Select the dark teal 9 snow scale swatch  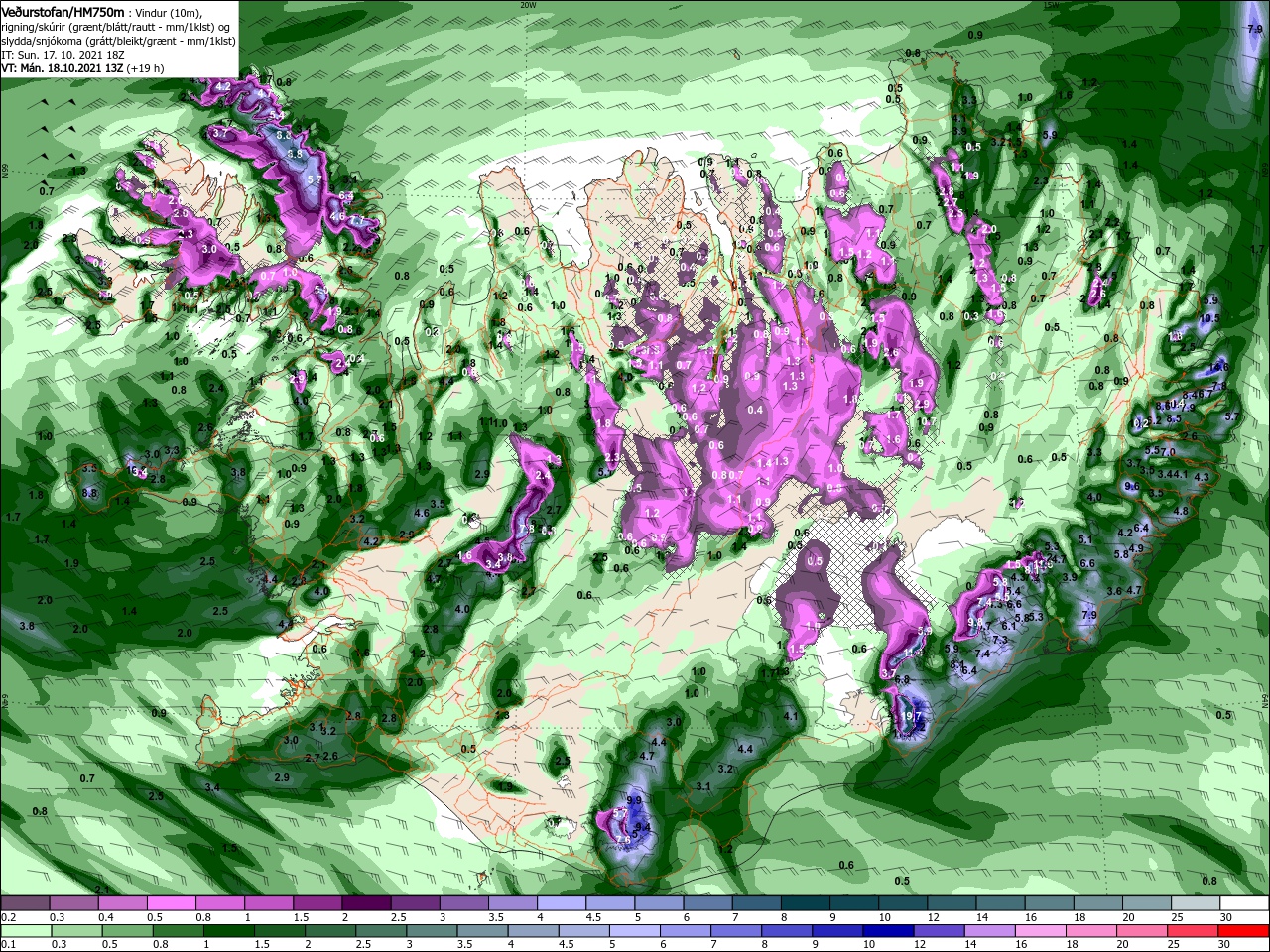point(854,903)
